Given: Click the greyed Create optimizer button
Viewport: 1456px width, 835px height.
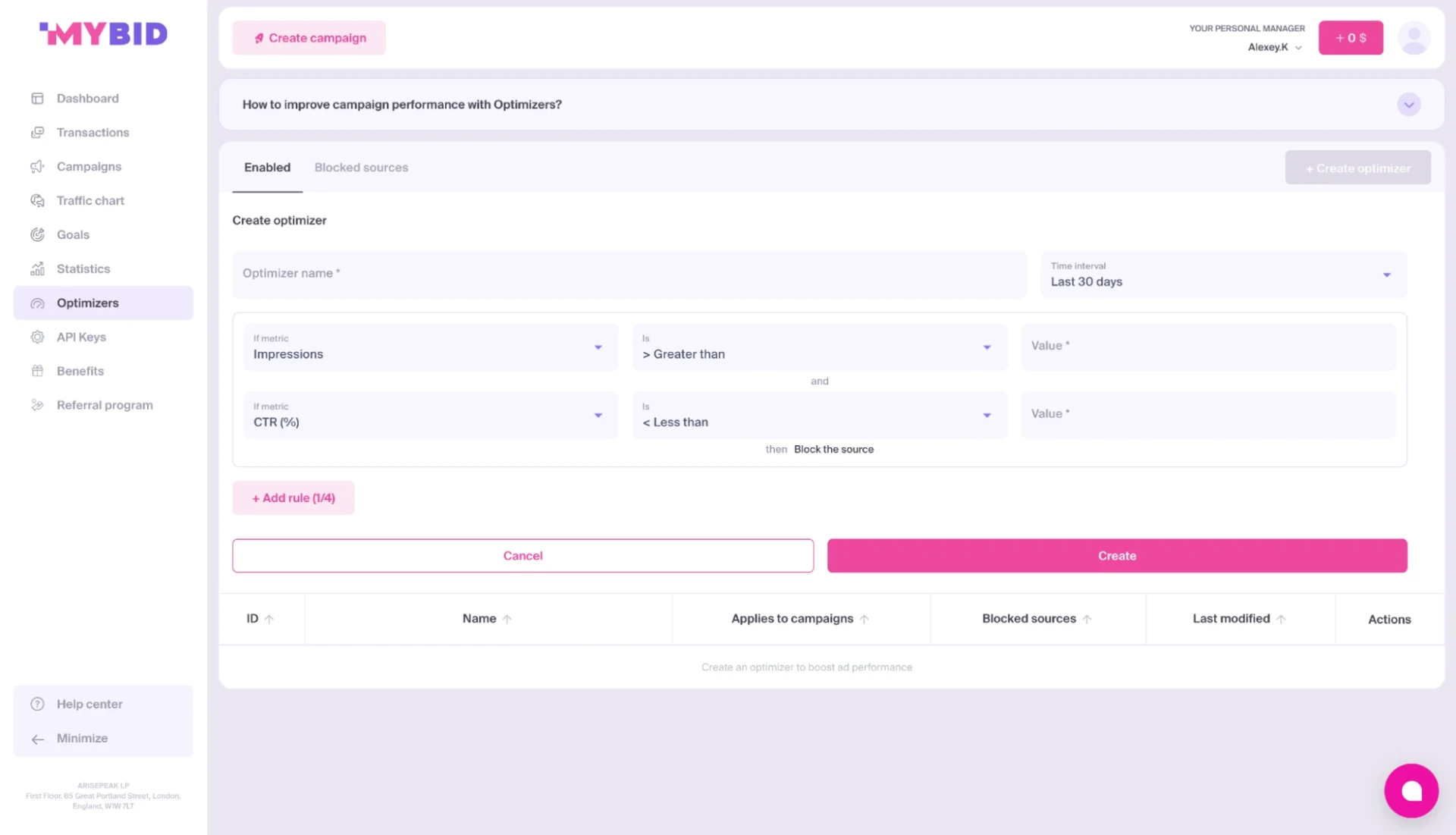Looking at the screenshot, I should (1357, 168).
